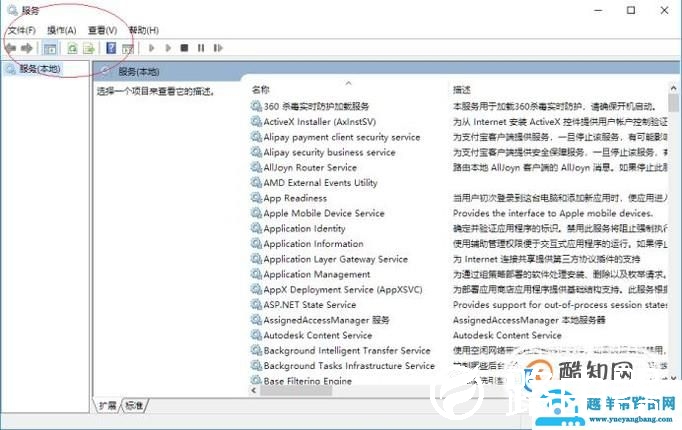Minimize the 服务 window

coord(598,10)
